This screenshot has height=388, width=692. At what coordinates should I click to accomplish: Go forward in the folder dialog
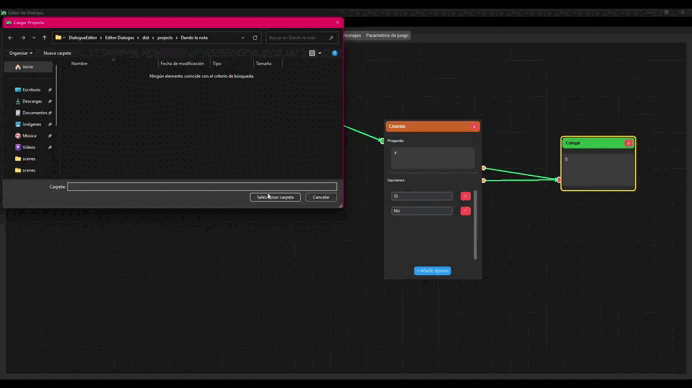coord(23,38)
